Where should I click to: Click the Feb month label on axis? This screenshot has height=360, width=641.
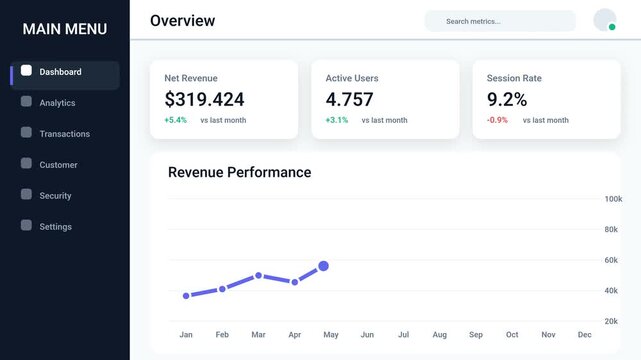point(222,335)
